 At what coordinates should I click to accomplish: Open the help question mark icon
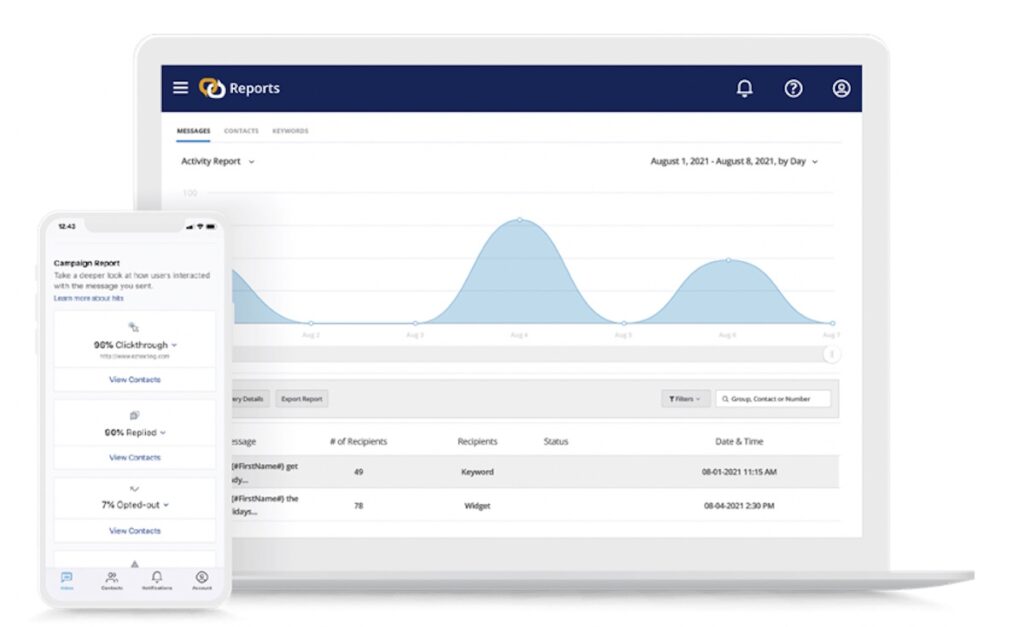(x=793, y=88)
